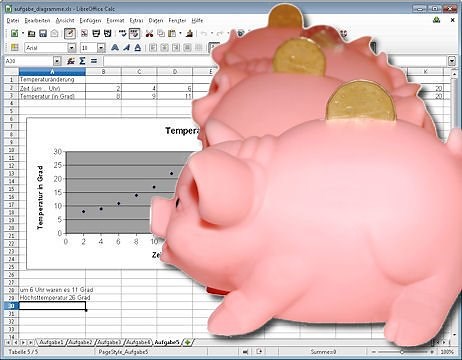
Task: Open the Hilfe menu
Action: point(197,21)
